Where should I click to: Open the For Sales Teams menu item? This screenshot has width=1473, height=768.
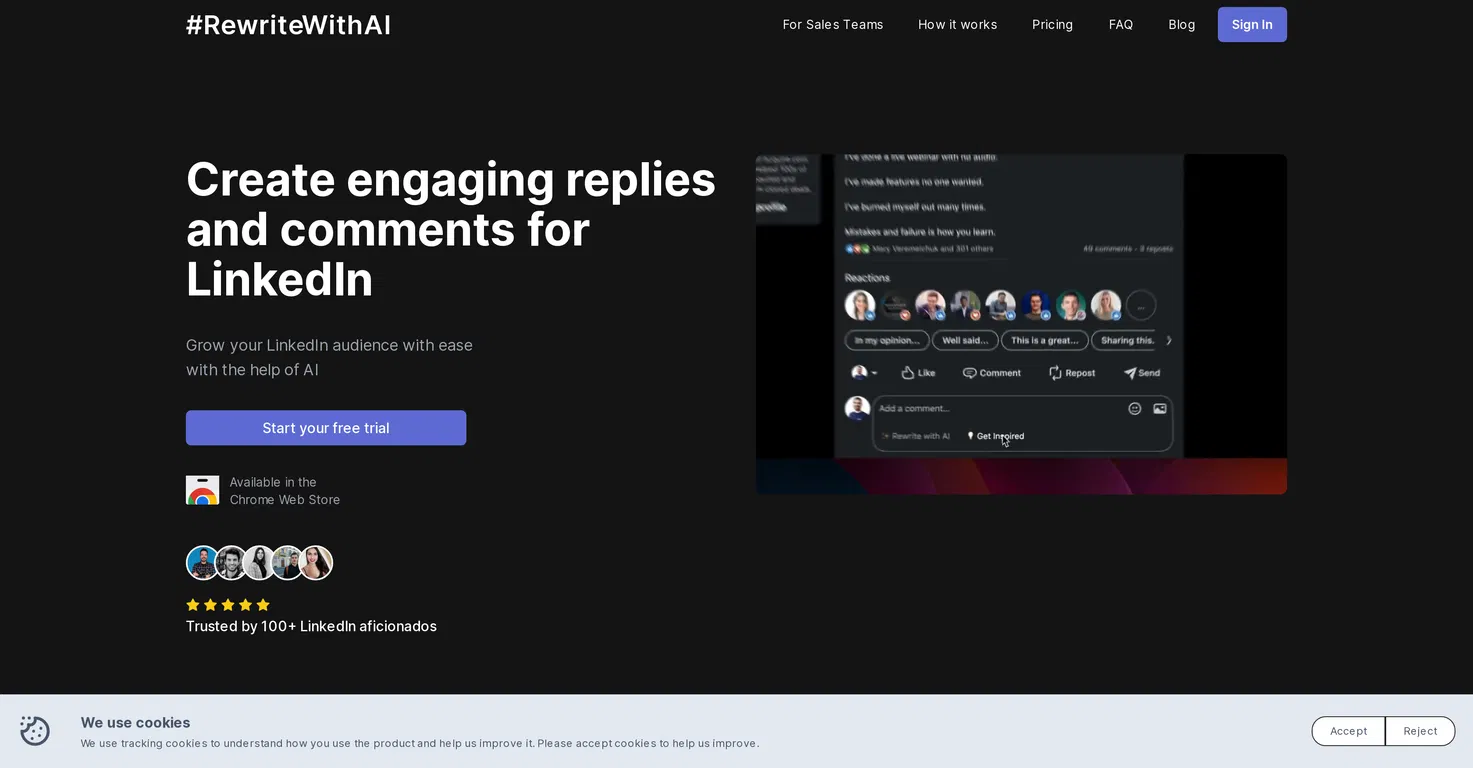click(833, 25)
